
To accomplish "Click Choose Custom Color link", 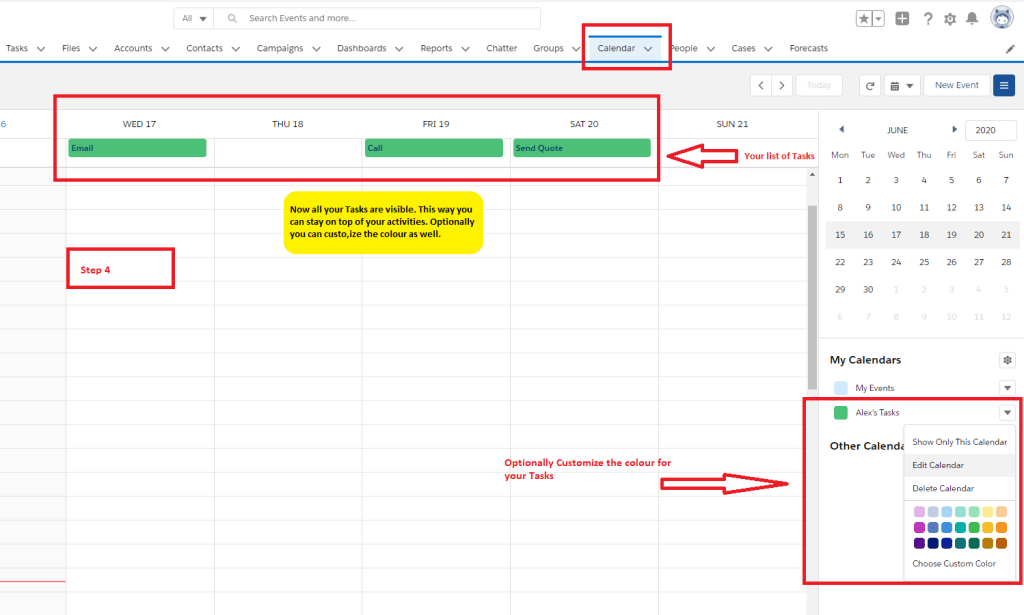I will coord(954,564).
